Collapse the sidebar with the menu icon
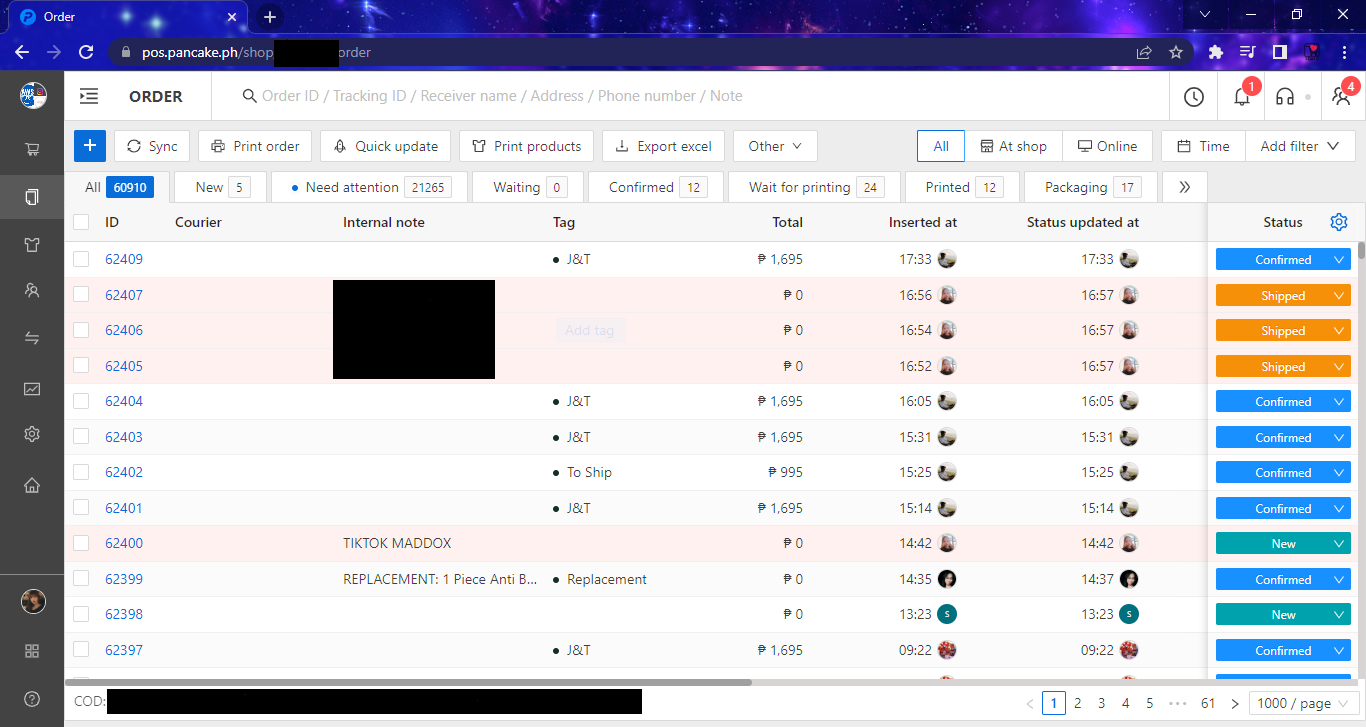Image resolution: width=1366 pixels, height=727 pixels. 89,96
